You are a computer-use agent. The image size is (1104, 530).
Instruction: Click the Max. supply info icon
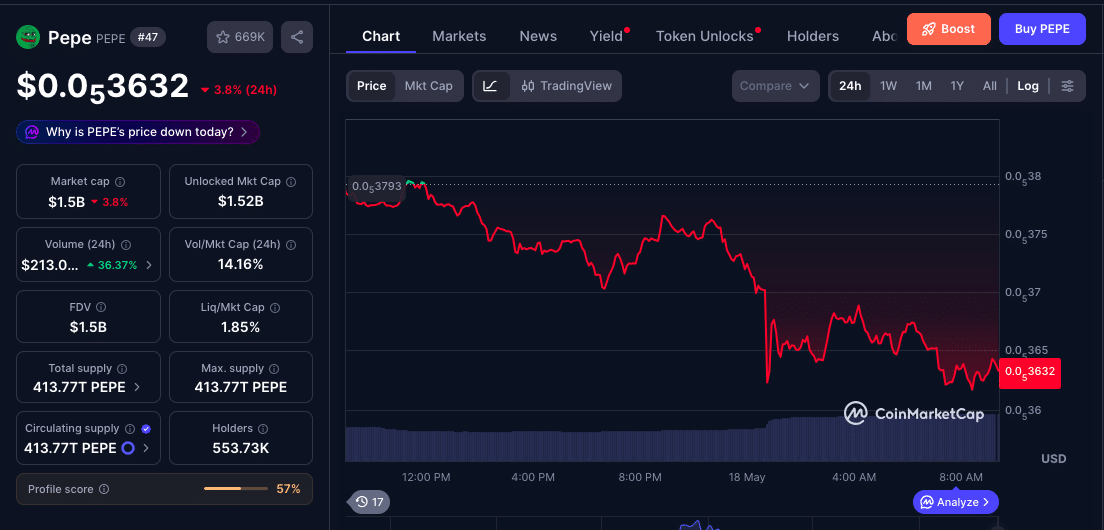[x=275, y=369]
